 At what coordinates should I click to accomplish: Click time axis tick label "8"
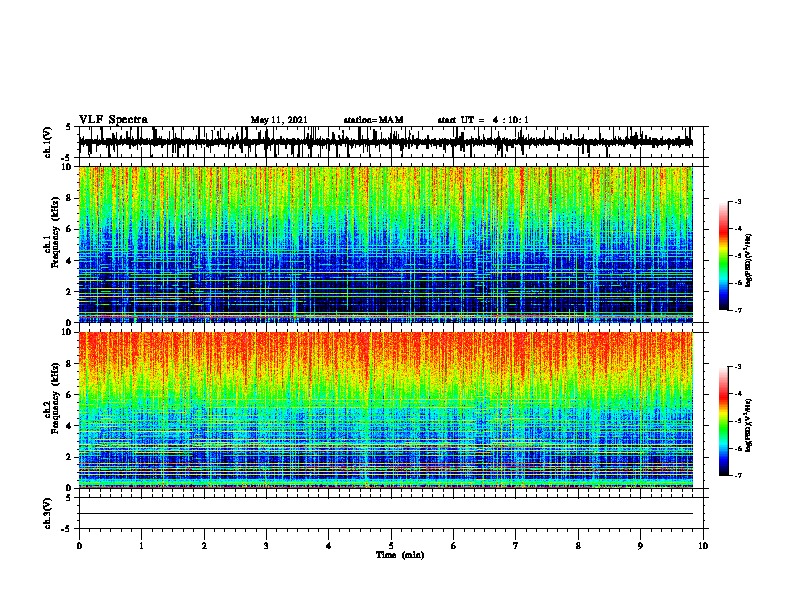click(x=578, y=546)
